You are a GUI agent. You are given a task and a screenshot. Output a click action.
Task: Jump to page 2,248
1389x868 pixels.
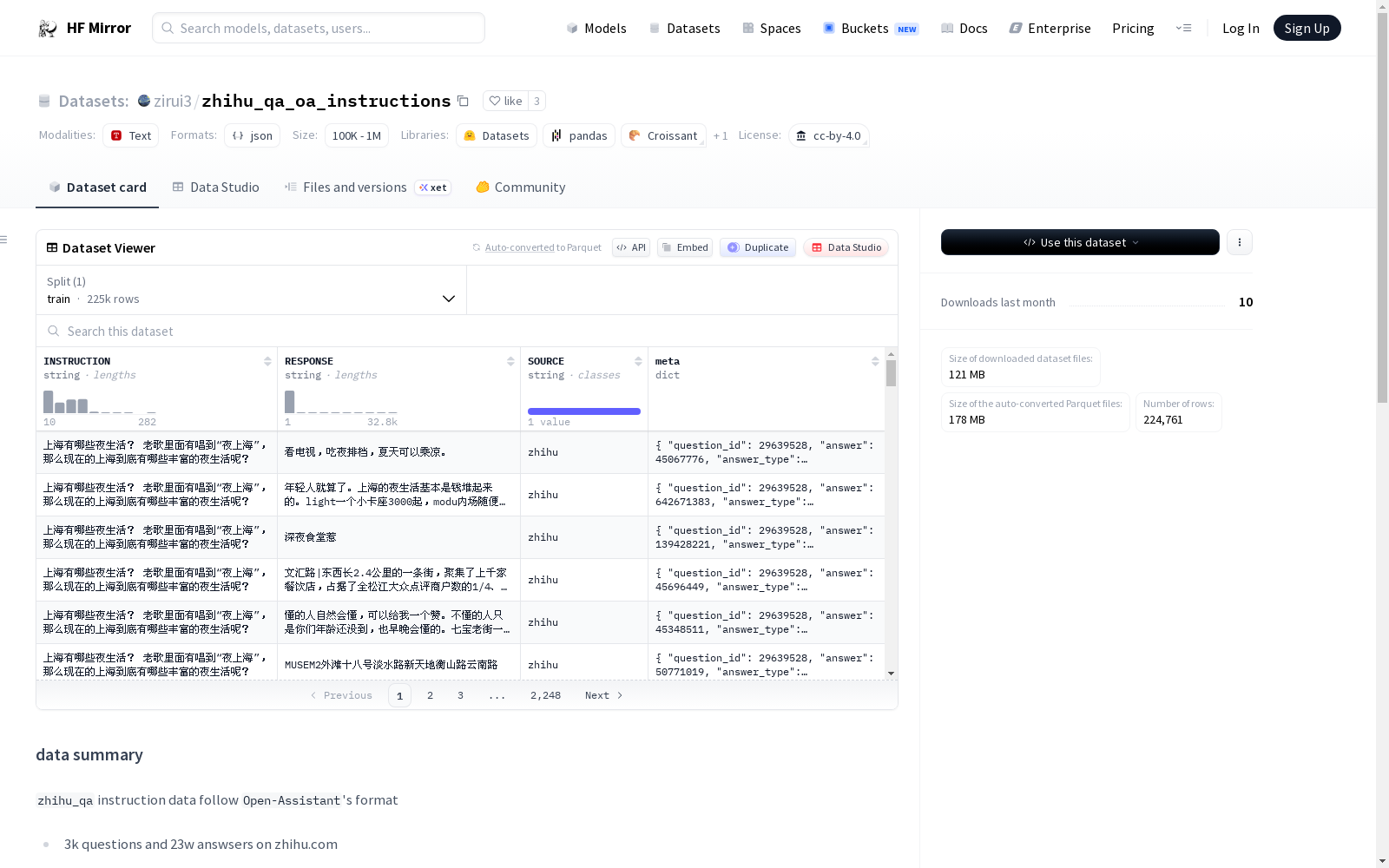click(x=545, y=695)
